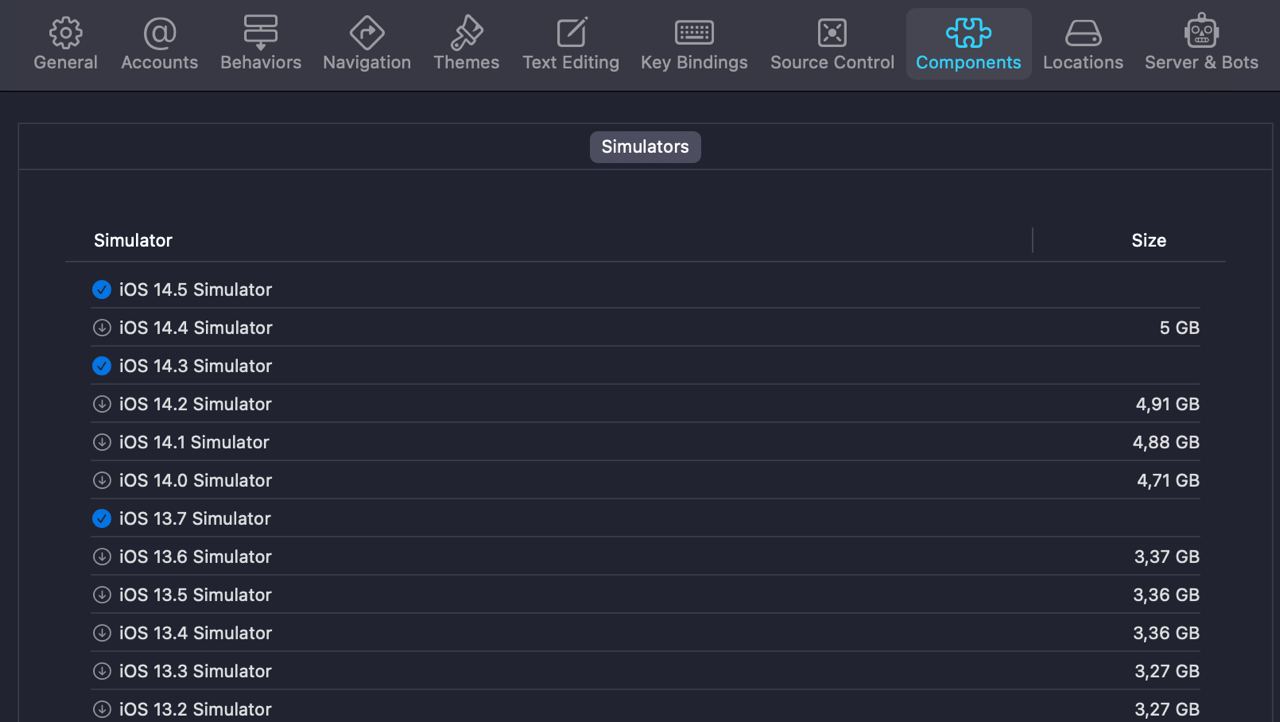
Task: Click the iOS 13.7 Simulator installed checkmark
Action: coord(101,519)
